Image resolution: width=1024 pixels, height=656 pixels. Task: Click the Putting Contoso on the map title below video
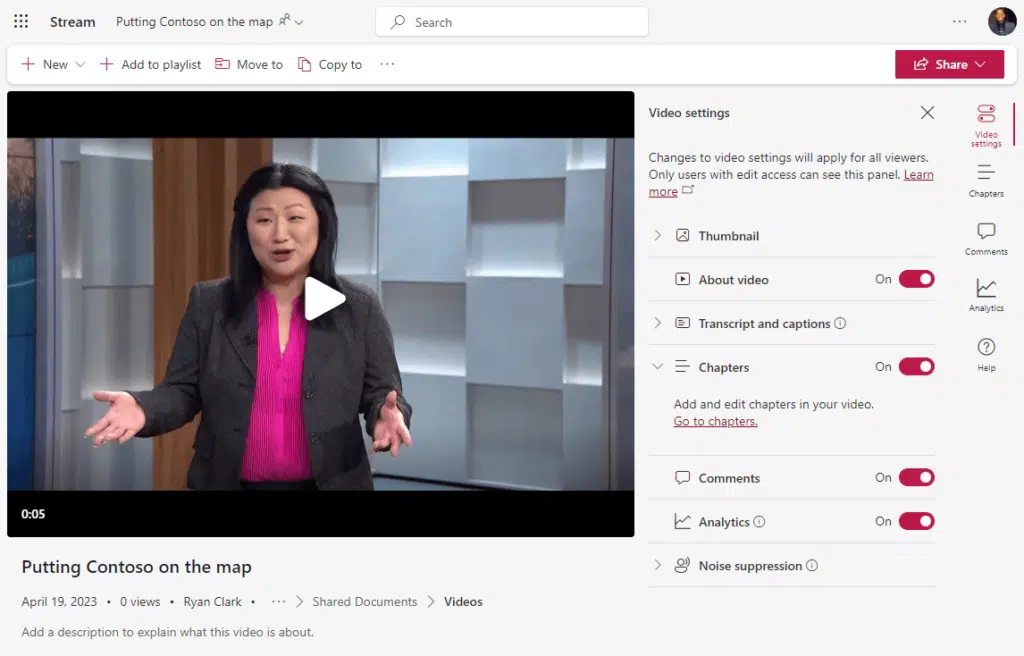136,567
